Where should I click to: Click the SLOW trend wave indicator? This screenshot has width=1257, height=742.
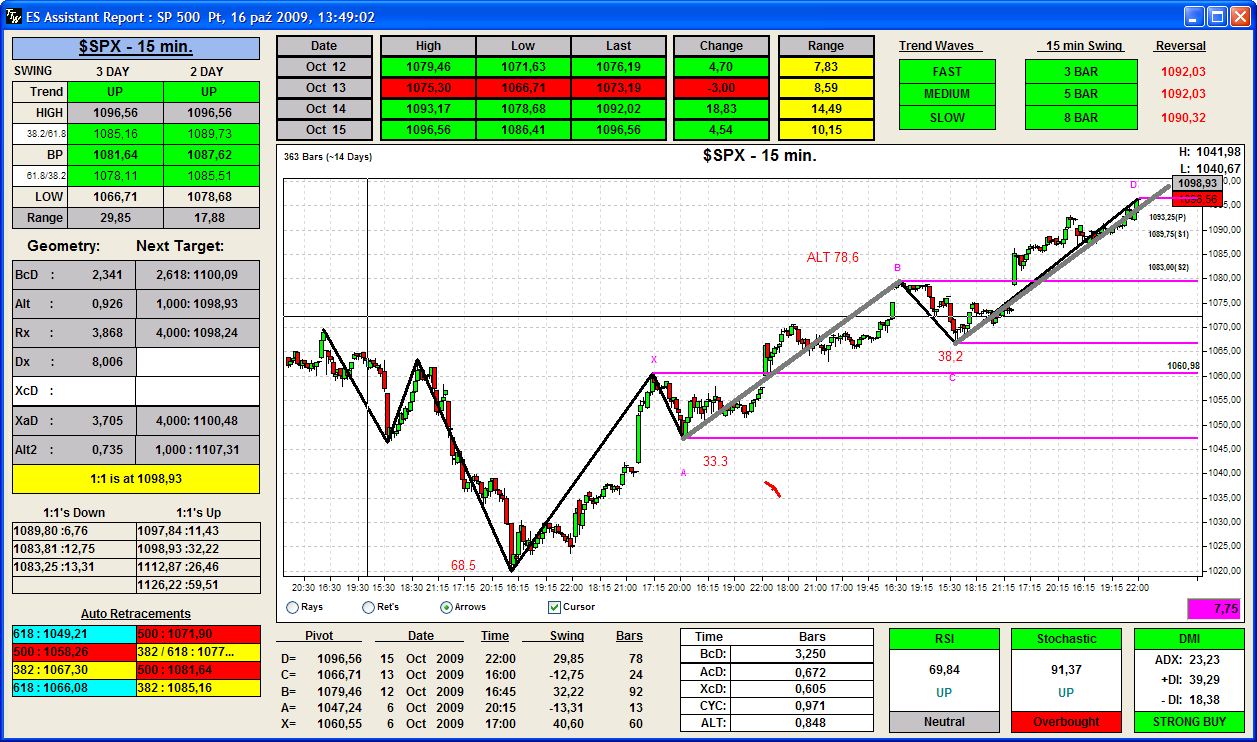coord(947,117)
